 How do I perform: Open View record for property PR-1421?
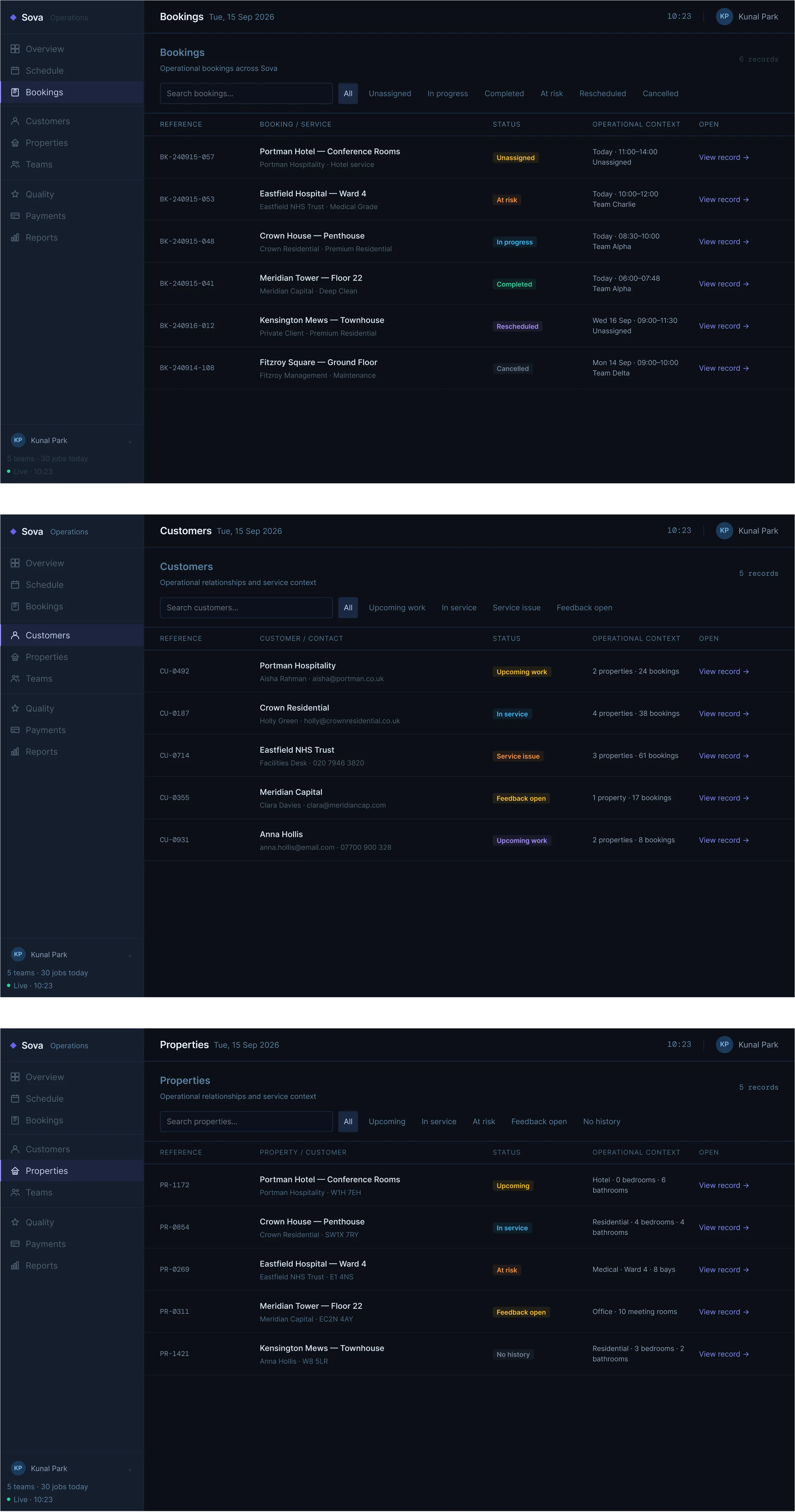(723, 1355)
